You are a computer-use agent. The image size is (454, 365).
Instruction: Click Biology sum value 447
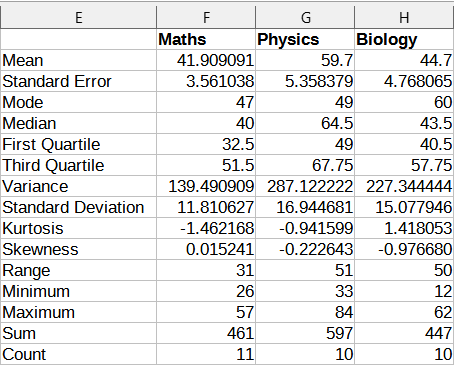coord(404,333)
